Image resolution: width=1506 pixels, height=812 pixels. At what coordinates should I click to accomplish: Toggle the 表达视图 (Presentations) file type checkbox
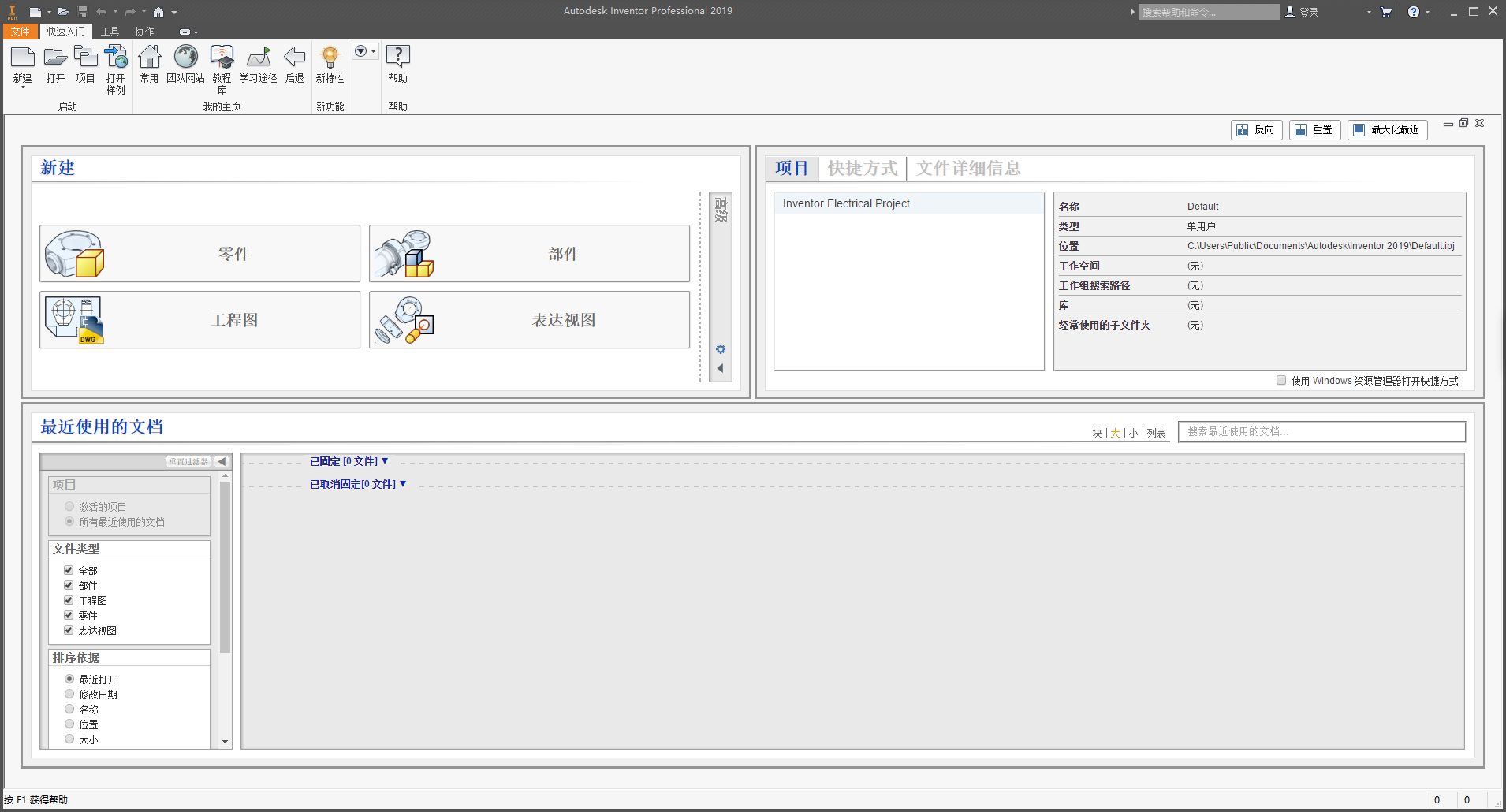[69, 630]
